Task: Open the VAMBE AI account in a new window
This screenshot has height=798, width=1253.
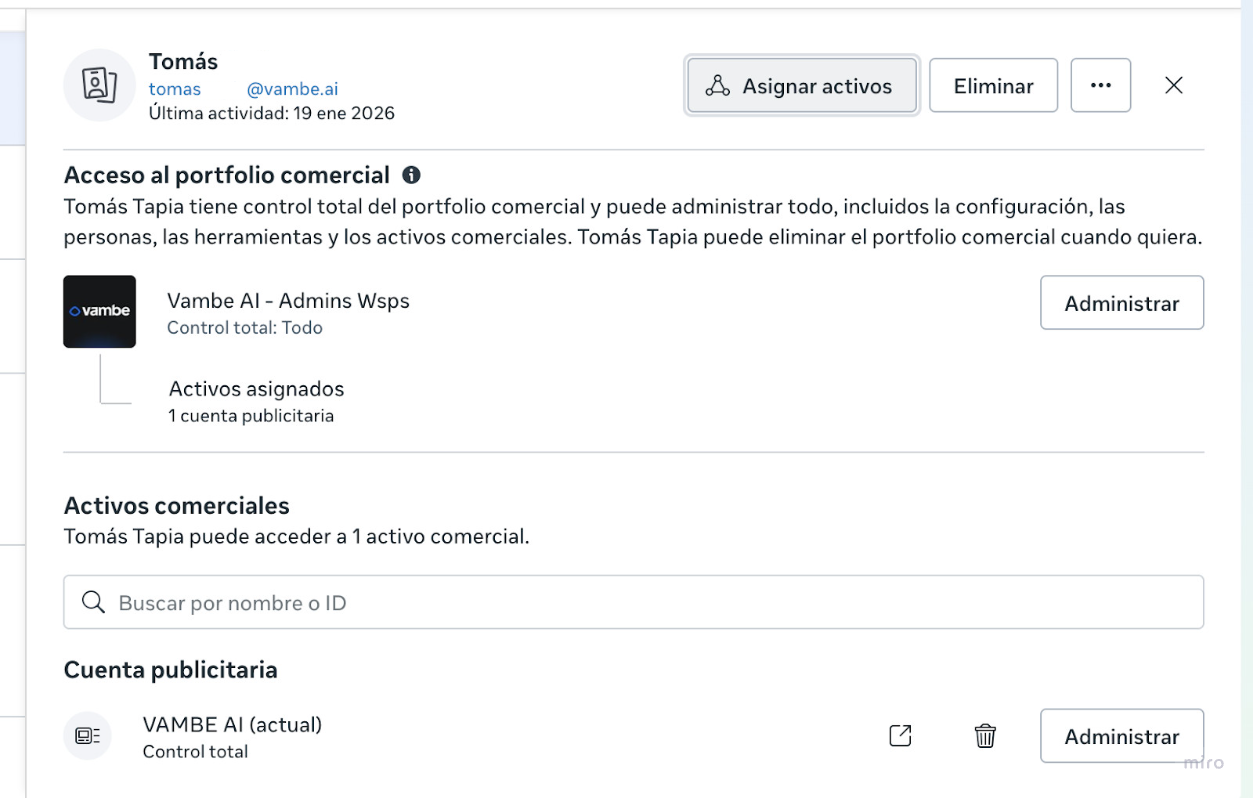Action: pos(900,736)
